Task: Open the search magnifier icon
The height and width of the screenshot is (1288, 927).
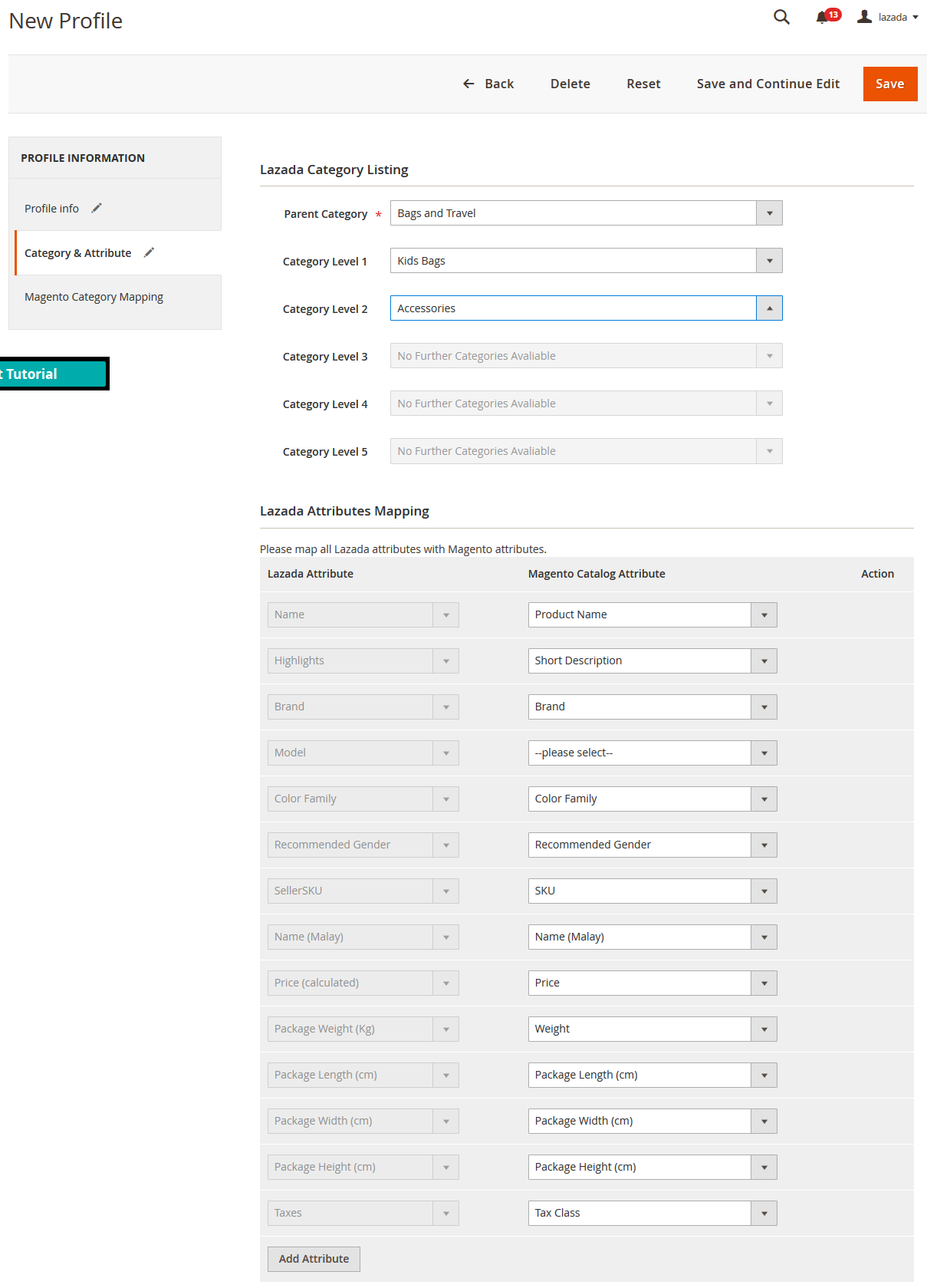Action: coord(781,17)
